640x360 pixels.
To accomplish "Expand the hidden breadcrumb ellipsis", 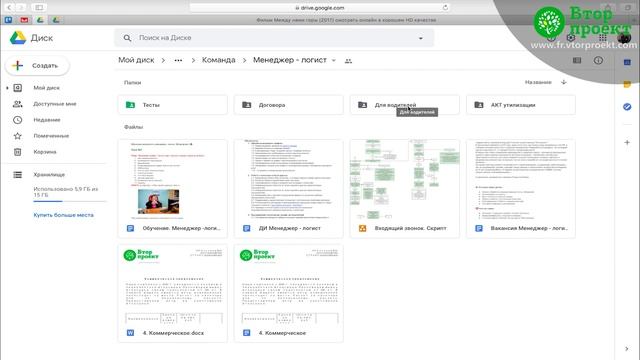I will click(x=178, y=60).
